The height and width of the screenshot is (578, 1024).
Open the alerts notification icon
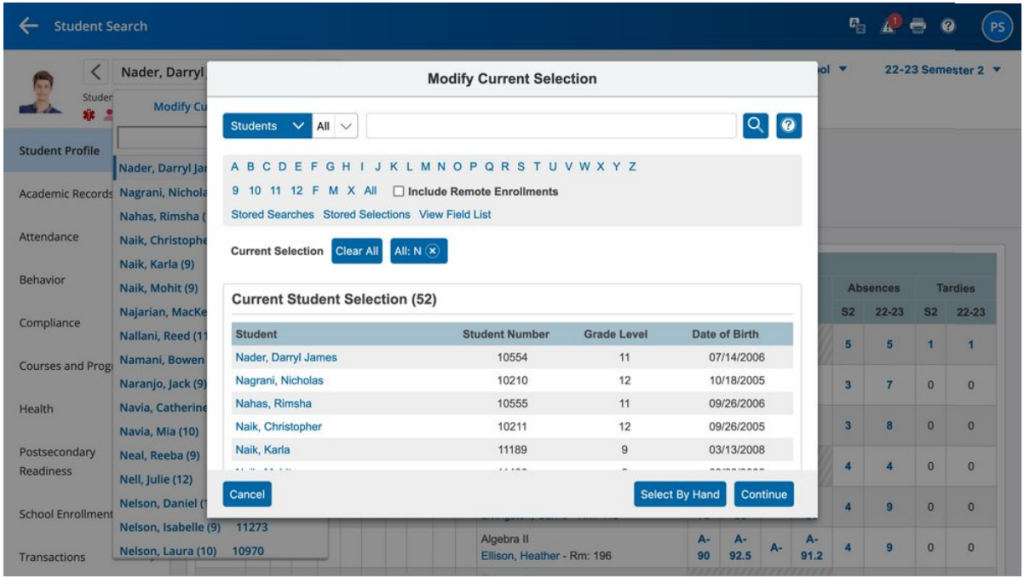[x=888, y=26]
